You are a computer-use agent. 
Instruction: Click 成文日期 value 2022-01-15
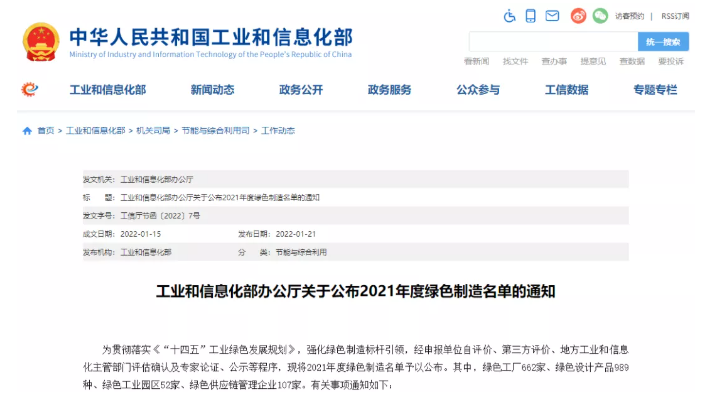point(140,234)
